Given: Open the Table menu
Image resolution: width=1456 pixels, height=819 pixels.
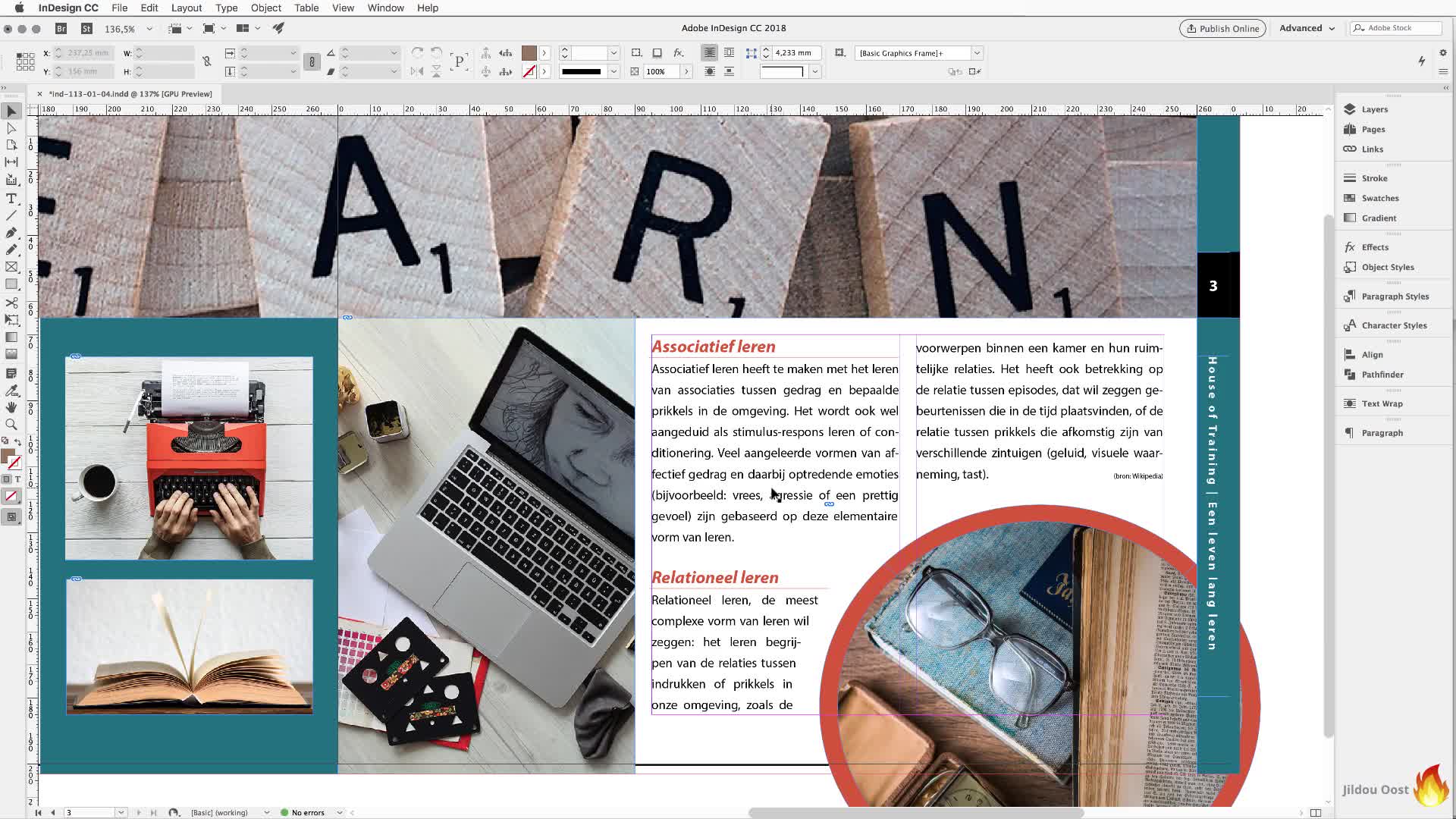Looking at the screenshot, I should coord(306,8).
